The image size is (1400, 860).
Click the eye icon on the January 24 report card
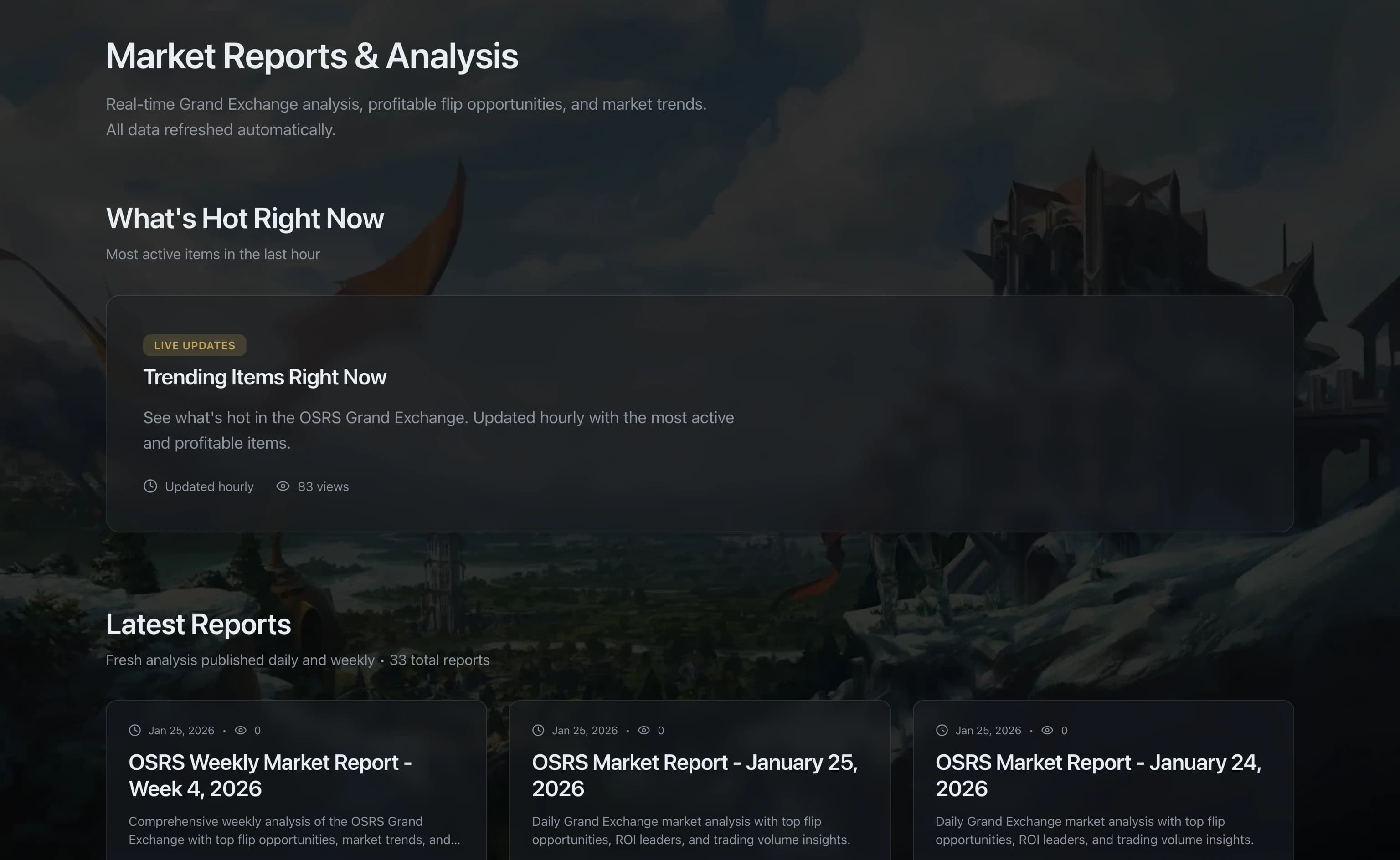(1047, 730)
